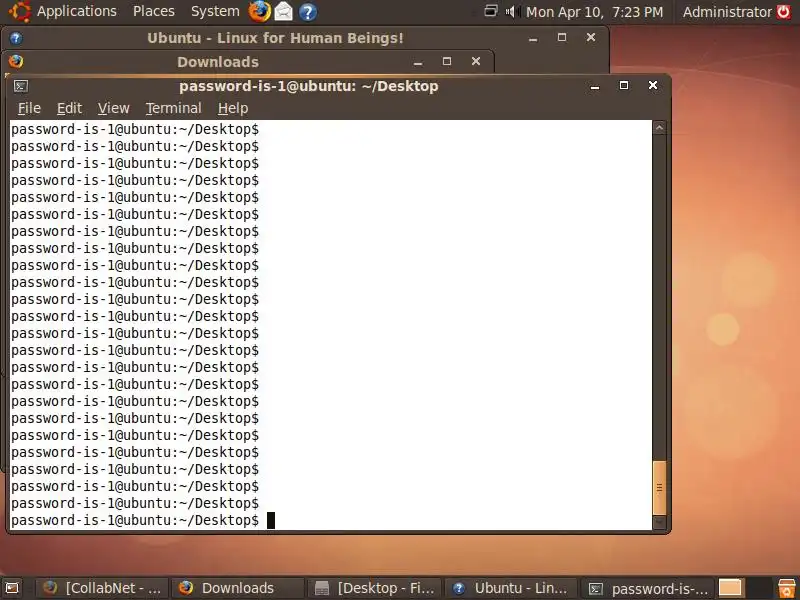Click the Show Desktop button in bottom panel
This screenshot has height=600, width=800.
click(12, 588)
